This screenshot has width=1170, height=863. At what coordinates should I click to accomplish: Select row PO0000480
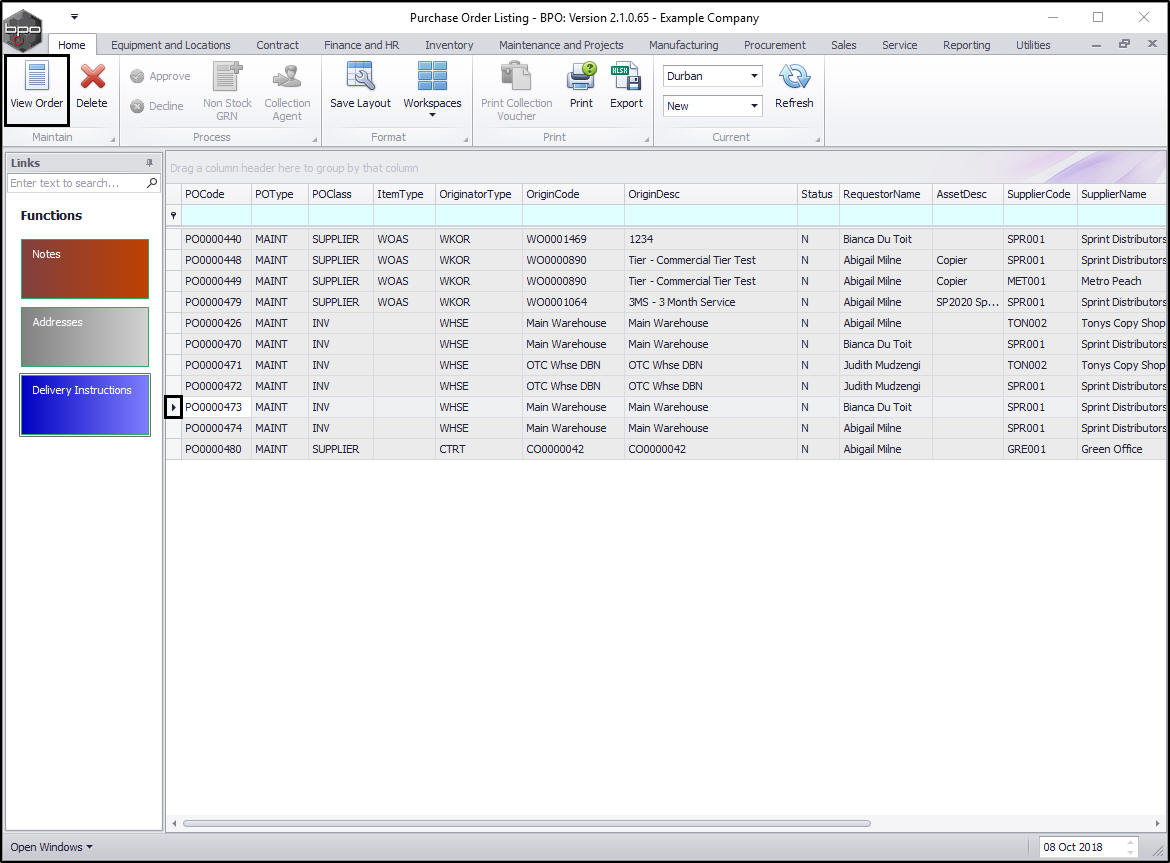coord(666,449)
